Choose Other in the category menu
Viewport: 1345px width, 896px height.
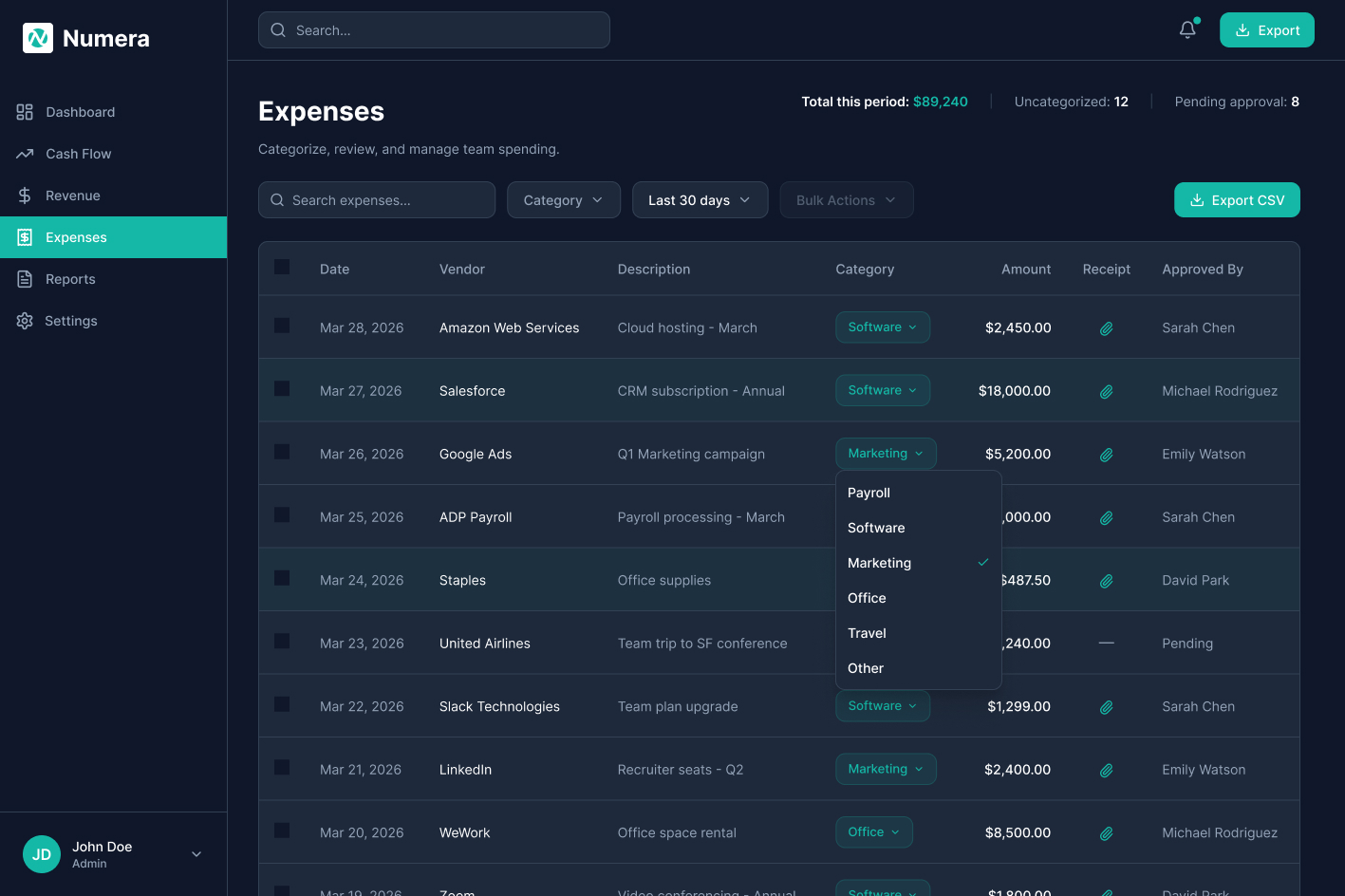[919, 668]
